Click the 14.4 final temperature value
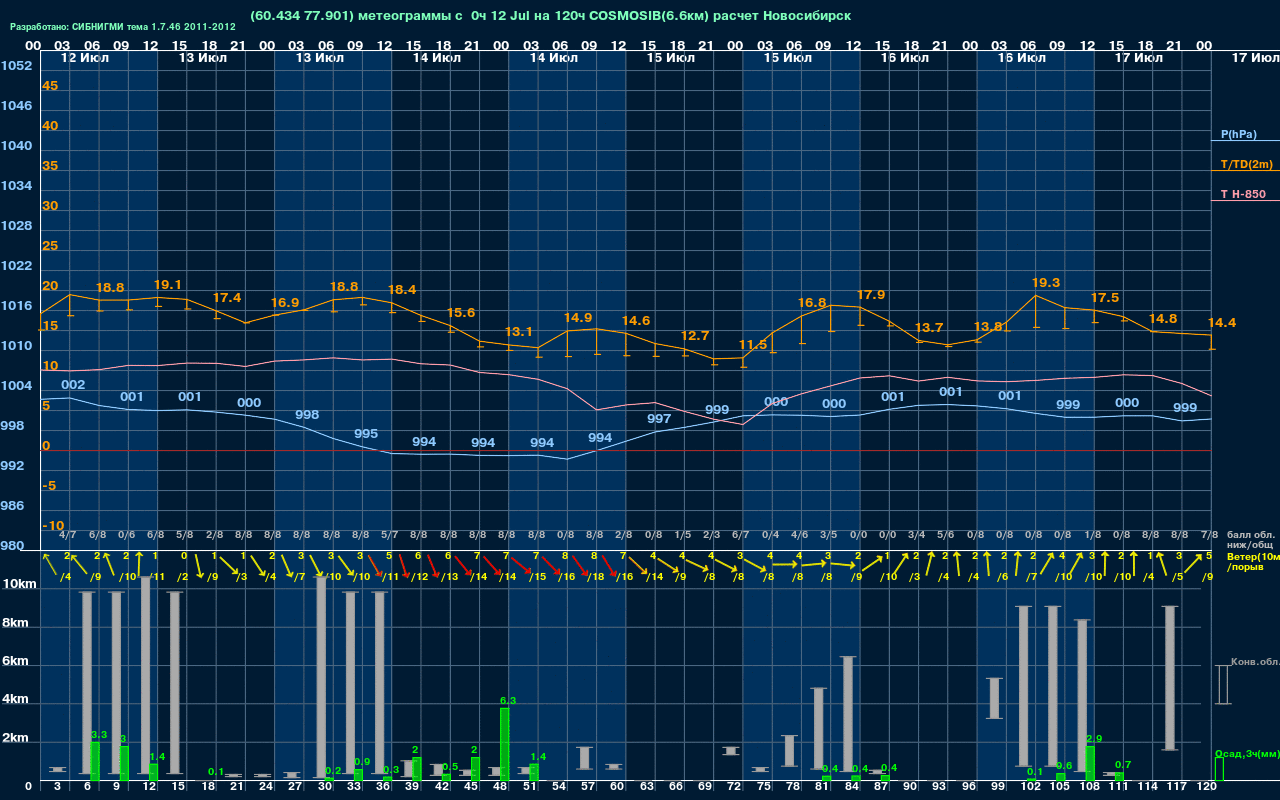Screen dimensions: 1280x800 [1222, 322]
